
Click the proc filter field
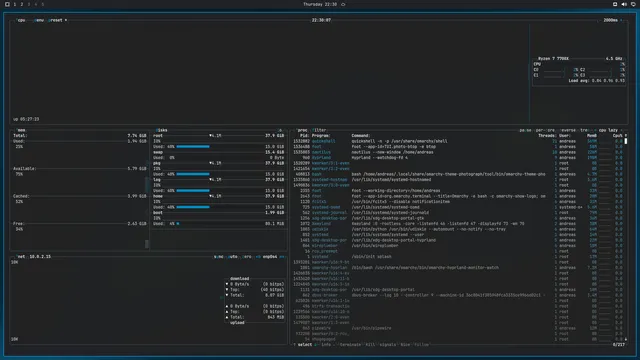point(319,130)
